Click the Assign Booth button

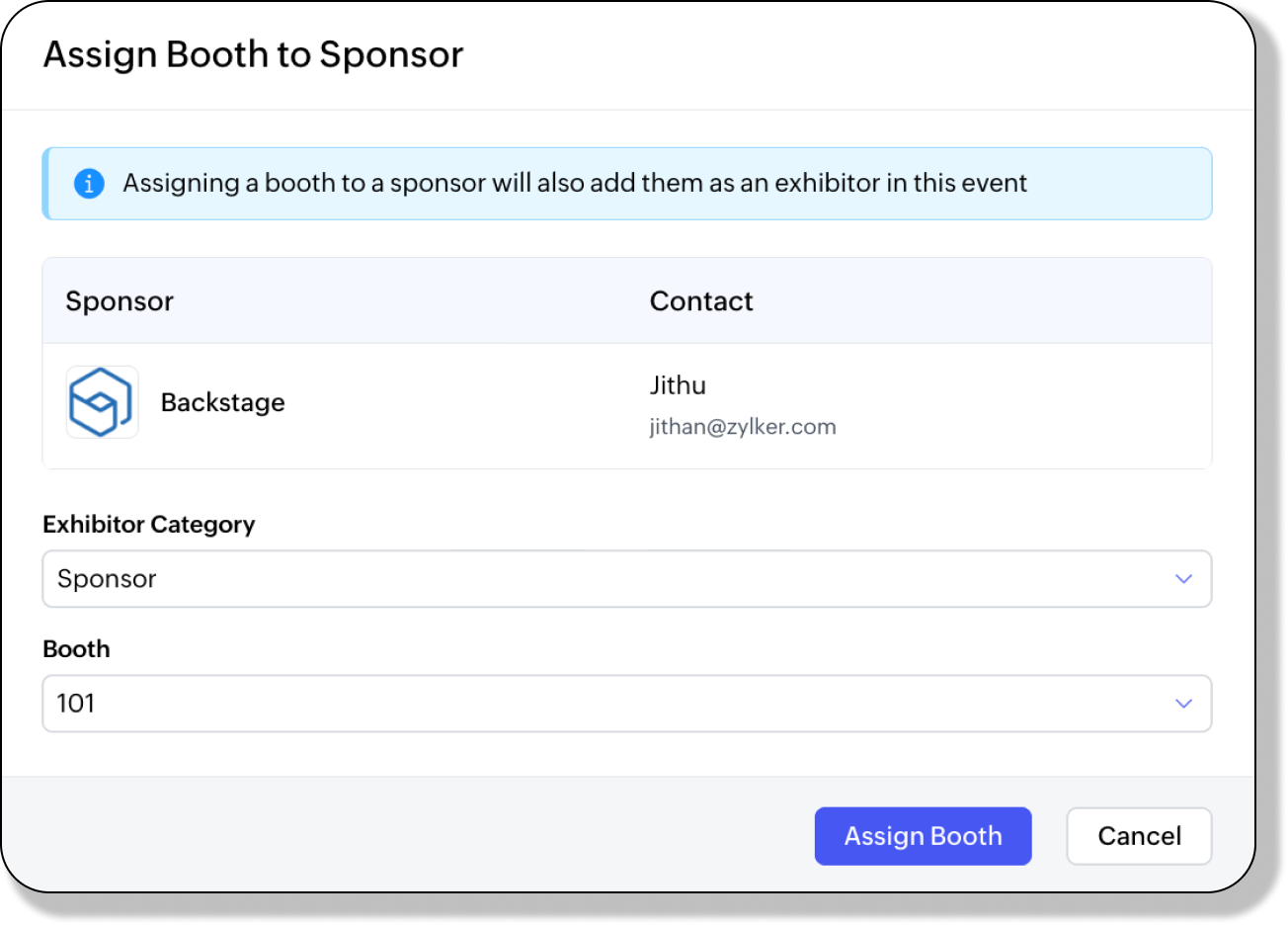923,836
